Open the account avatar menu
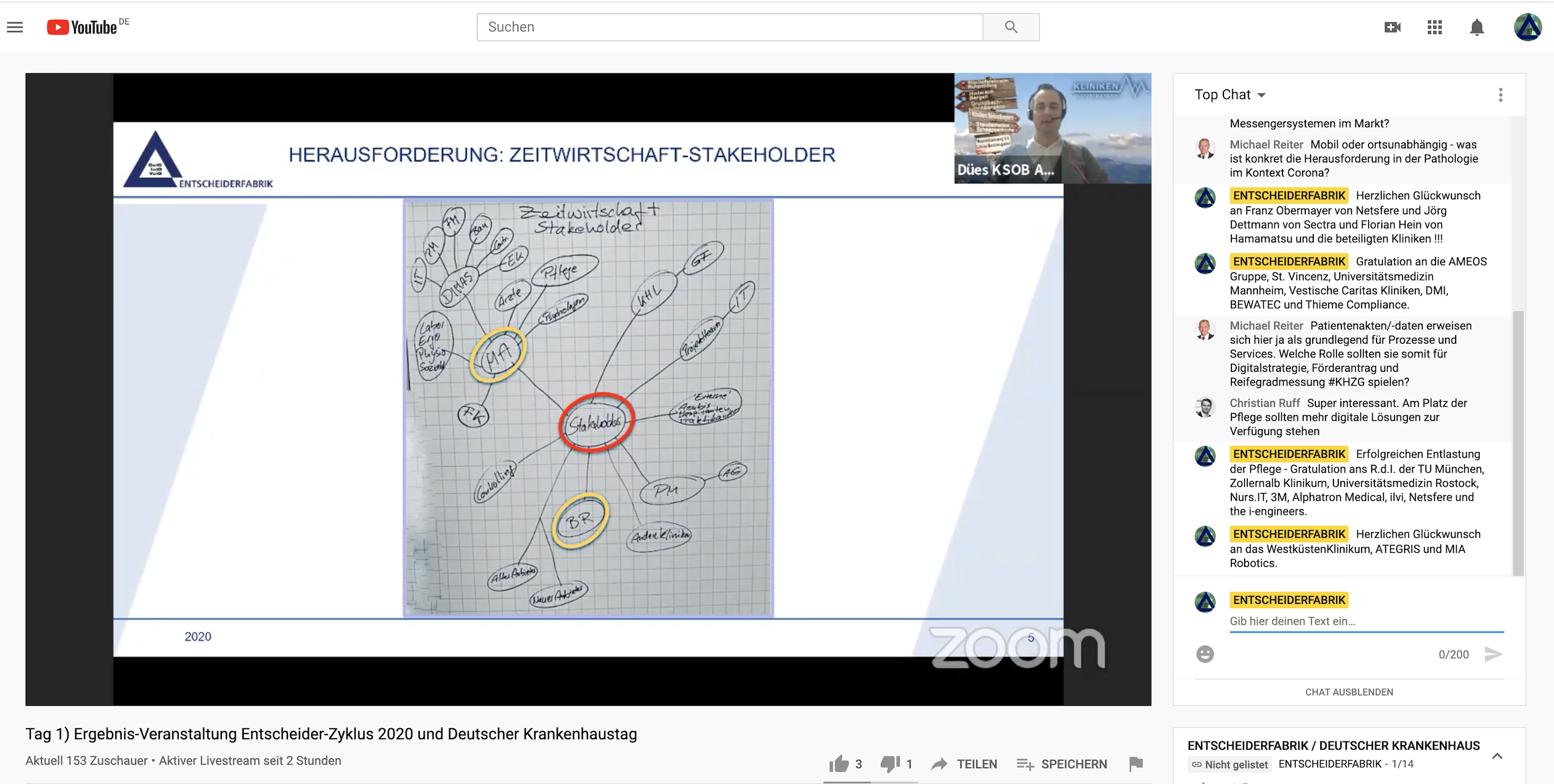Viewport: 1554px width, 784px height. 1527,27
